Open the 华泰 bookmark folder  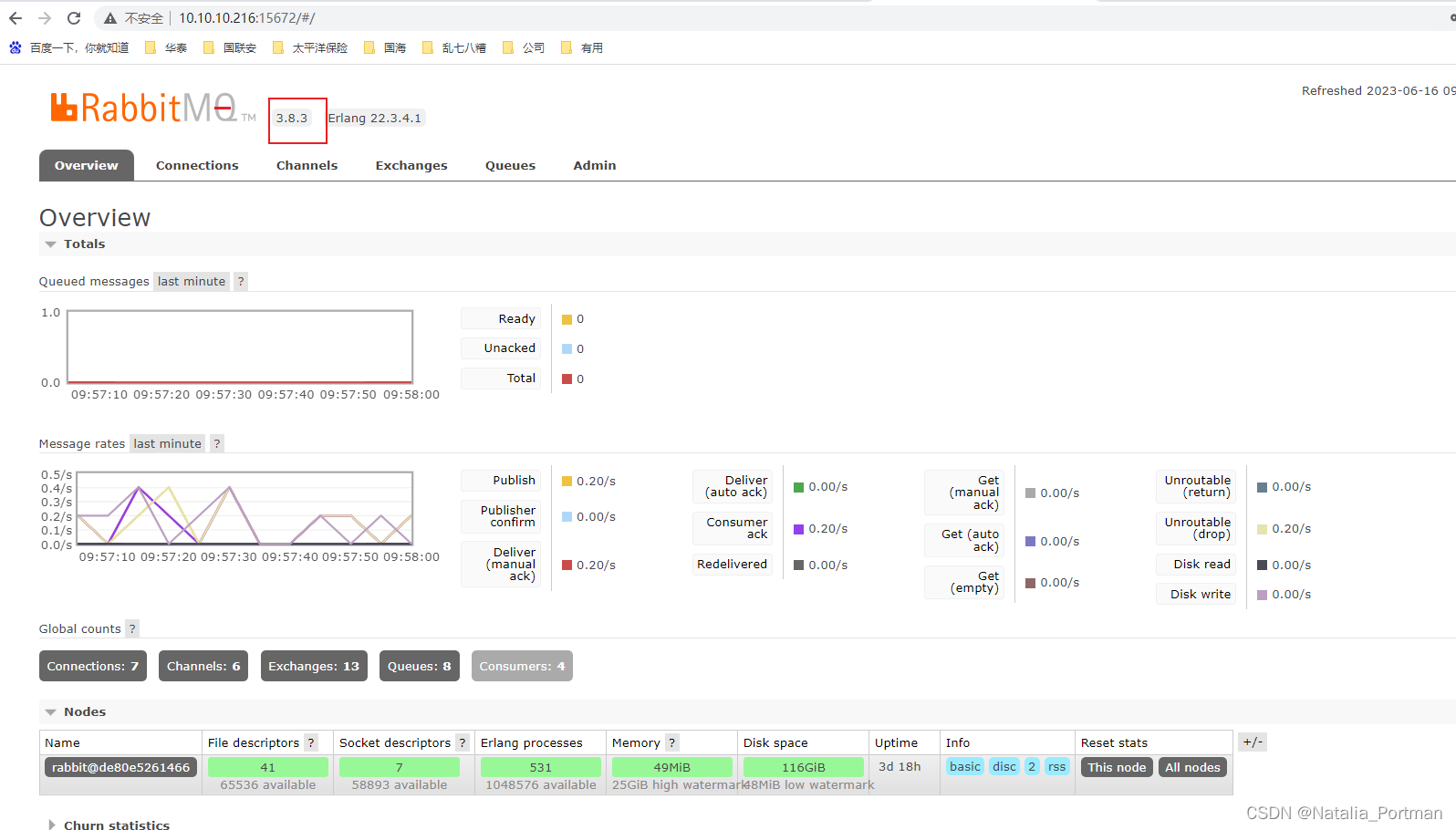tap(166, 47)
